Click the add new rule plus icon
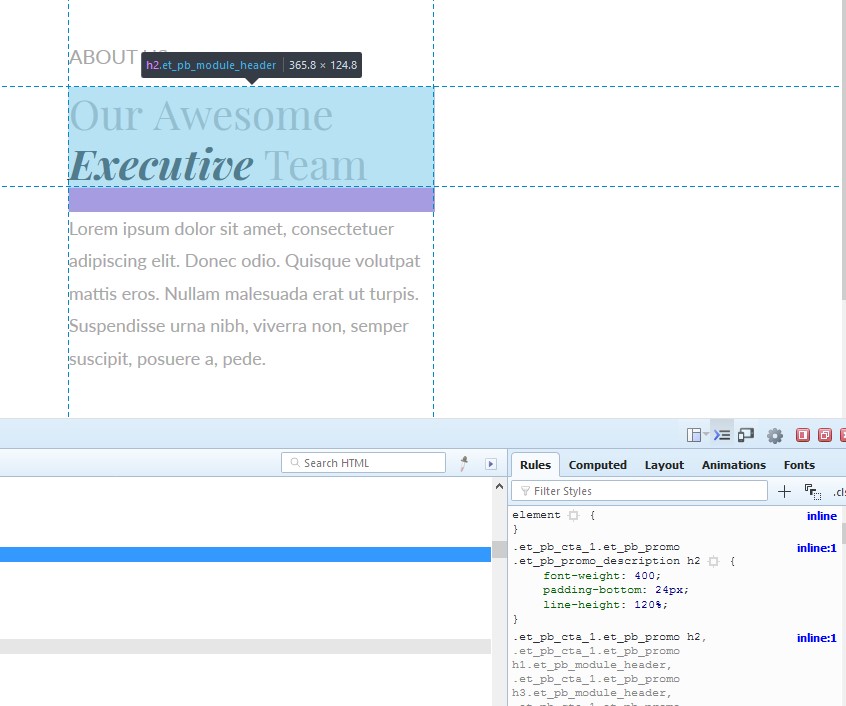 (x=784, y=491)
